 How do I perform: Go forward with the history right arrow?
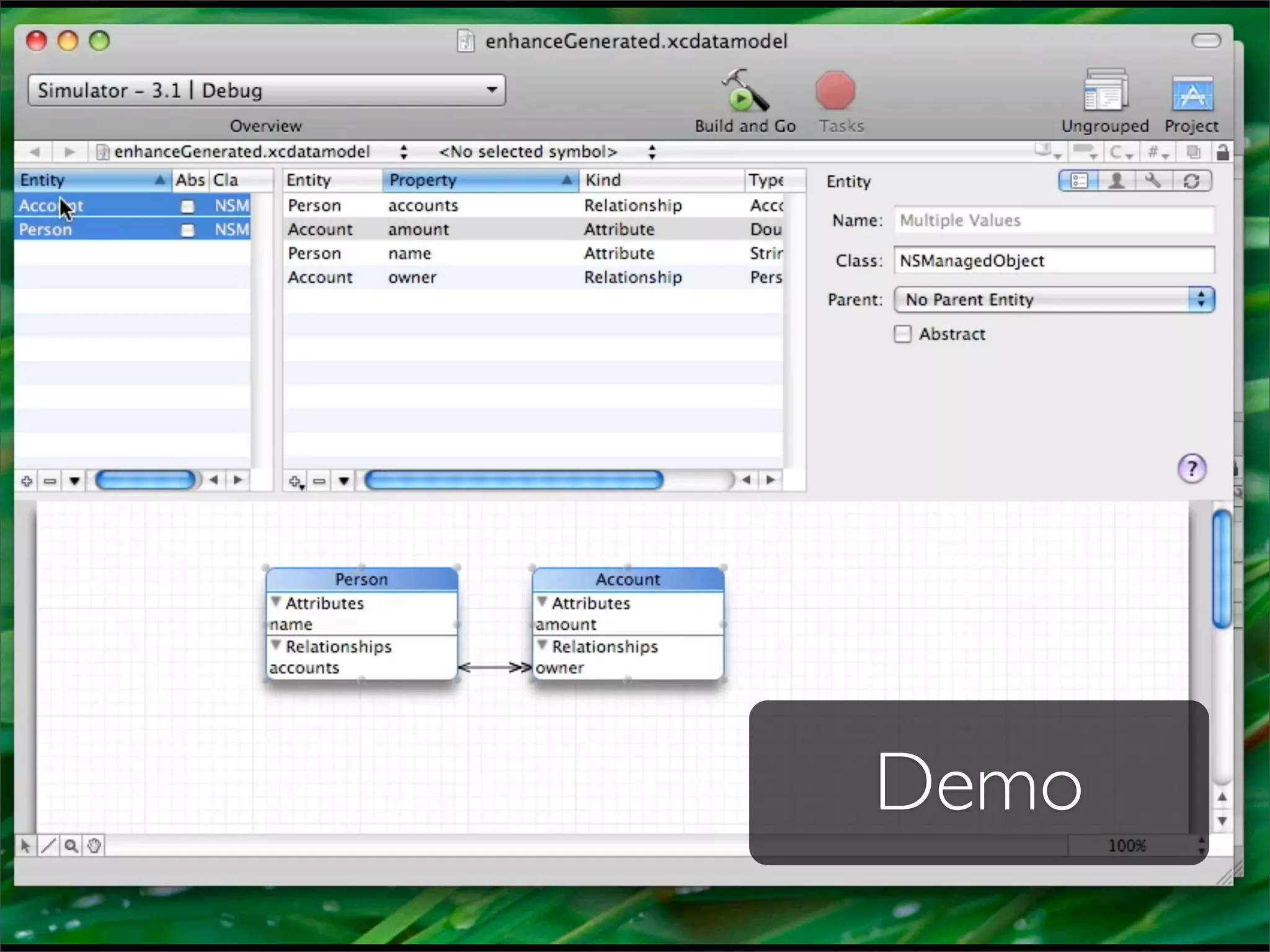tap(69, 152)
